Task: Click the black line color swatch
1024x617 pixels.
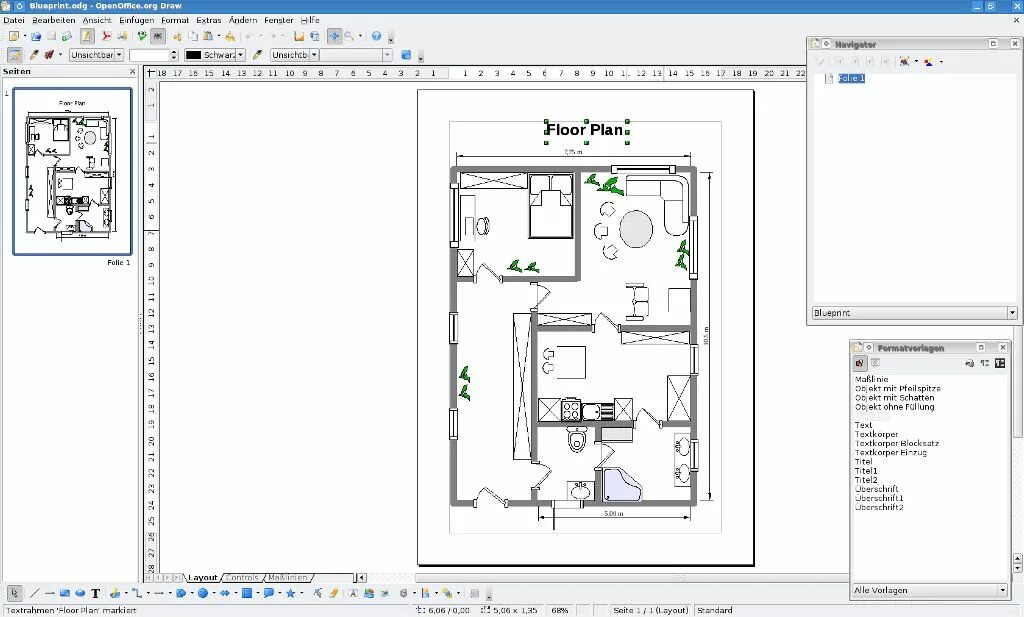Action: [x=193, y=55]
